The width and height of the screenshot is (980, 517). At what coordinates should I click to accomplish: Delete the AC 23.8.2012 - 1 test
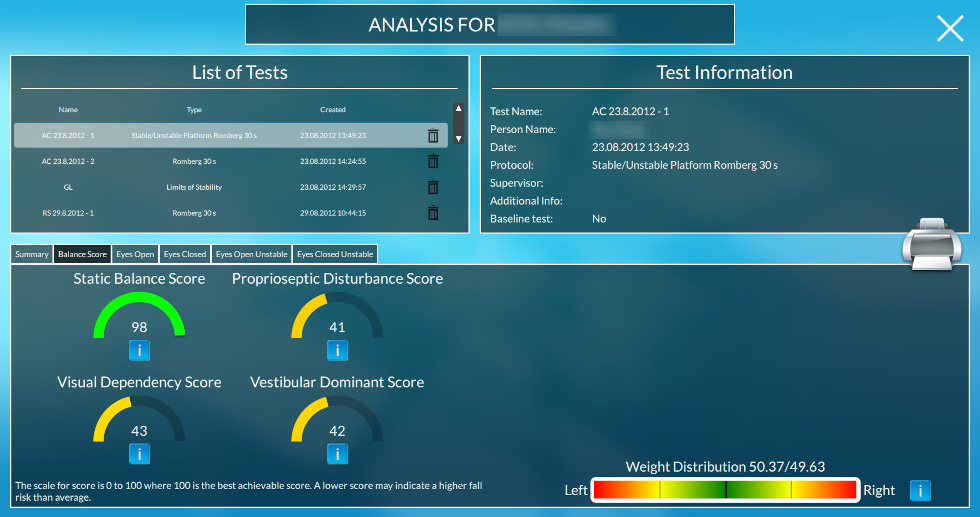[433, 135]
